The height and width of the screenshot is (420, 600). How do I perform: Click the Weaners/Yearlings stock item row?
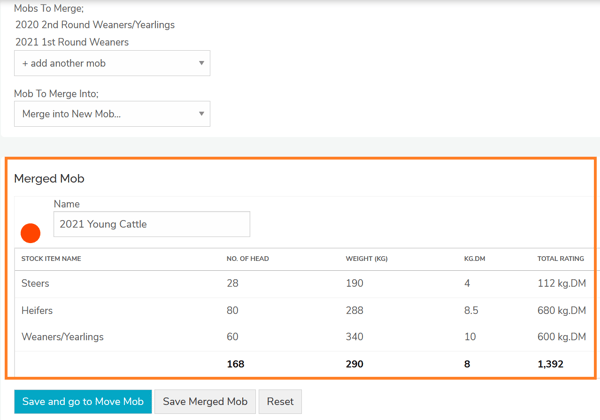(x=62, y=337)
